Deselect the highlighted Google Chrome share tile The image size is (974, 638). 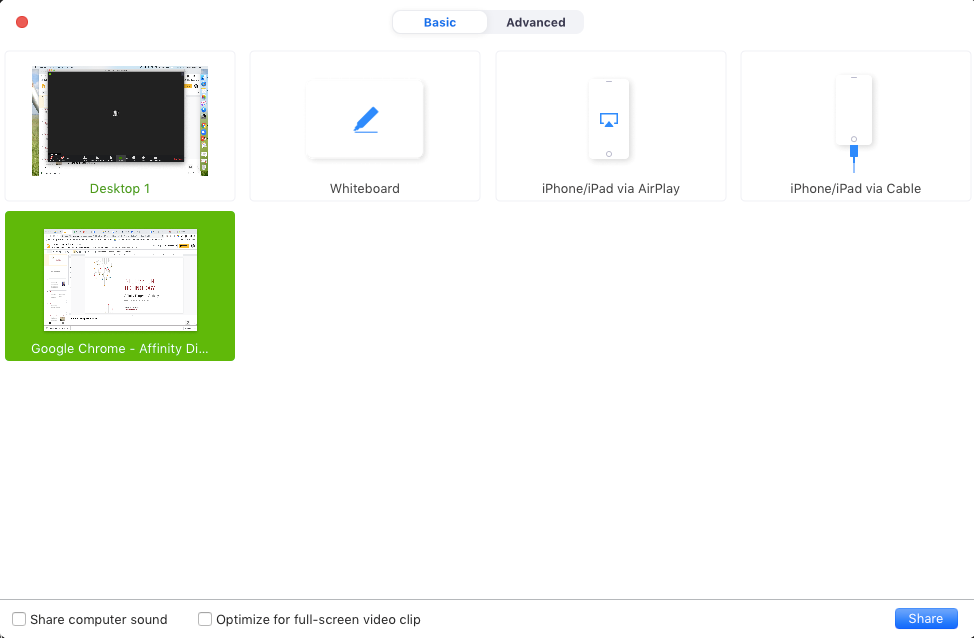[x=120, y=286]
